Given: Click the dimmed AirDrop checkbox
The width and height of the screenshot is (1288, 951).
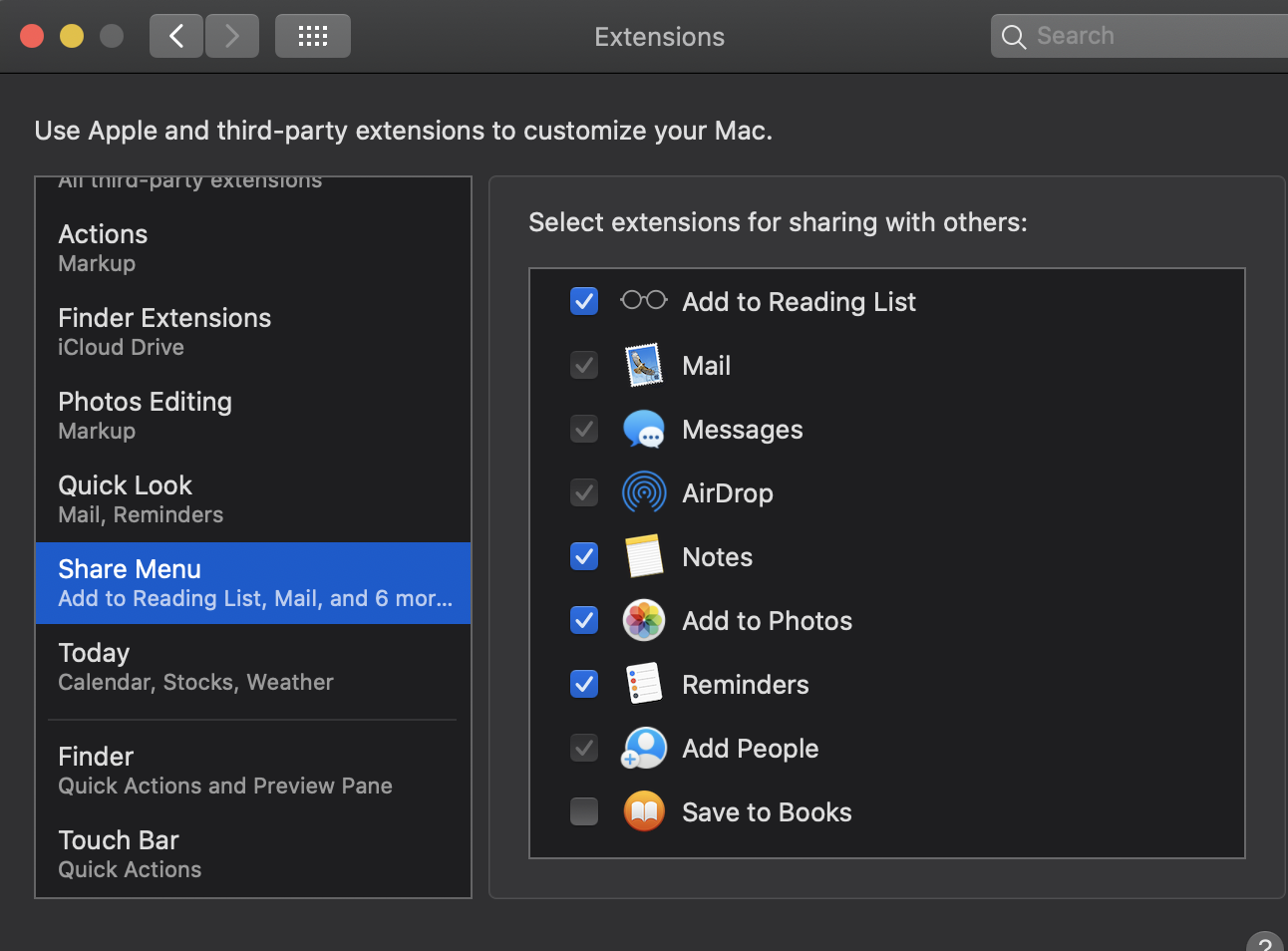Looking at the screenshot, I should [584, 492].
